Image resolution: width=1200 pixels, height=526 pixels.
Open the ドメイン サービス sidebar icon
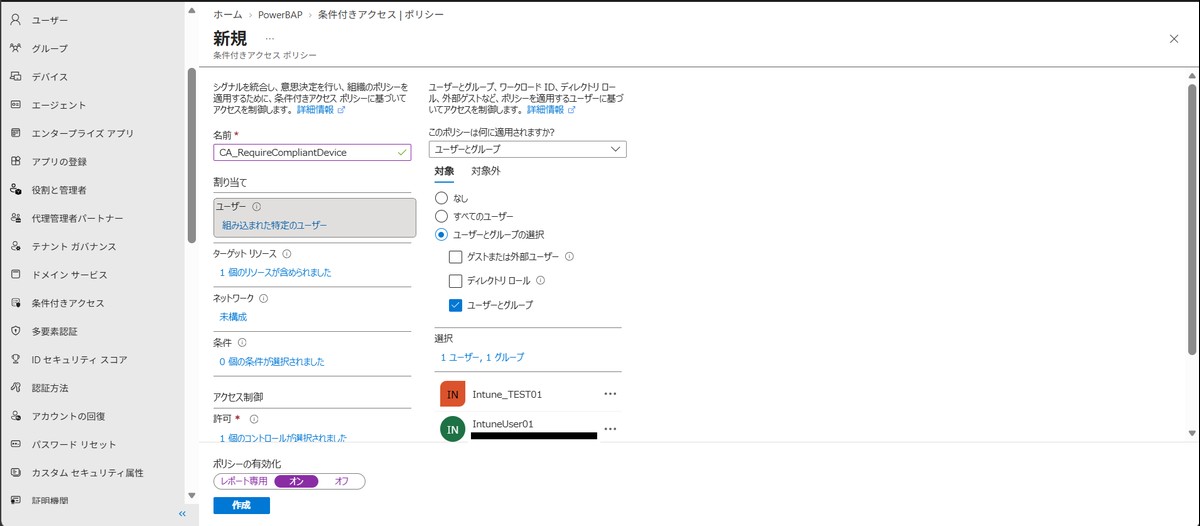[x=15, y=274]
